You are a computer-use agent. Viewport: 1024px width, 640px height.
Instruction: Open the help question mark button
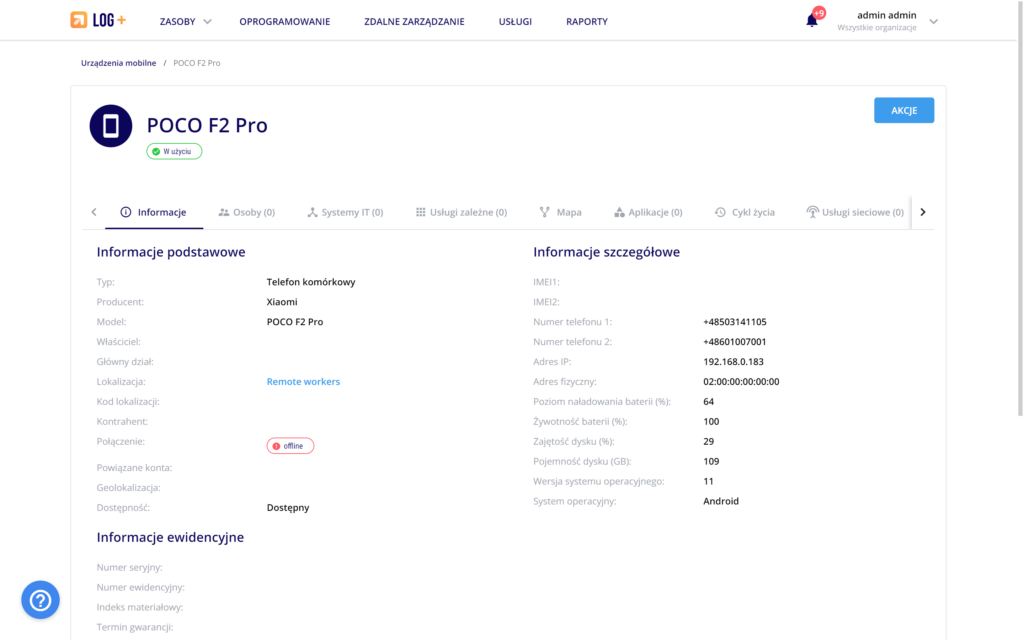tap(40, 600)
